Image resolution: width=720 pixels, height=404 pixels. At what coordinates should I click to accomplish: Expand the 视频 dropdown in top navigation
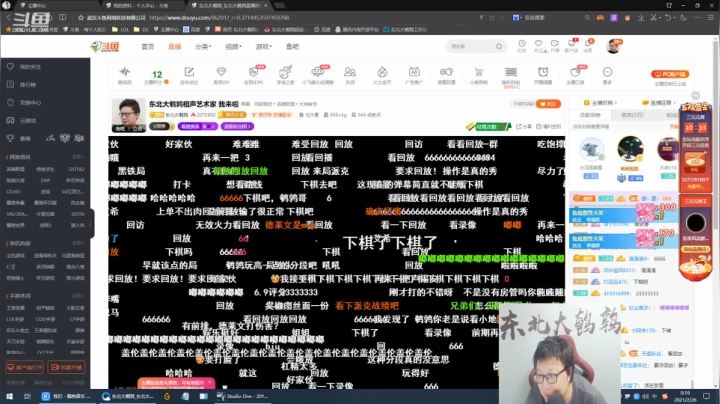click(233, 46)
